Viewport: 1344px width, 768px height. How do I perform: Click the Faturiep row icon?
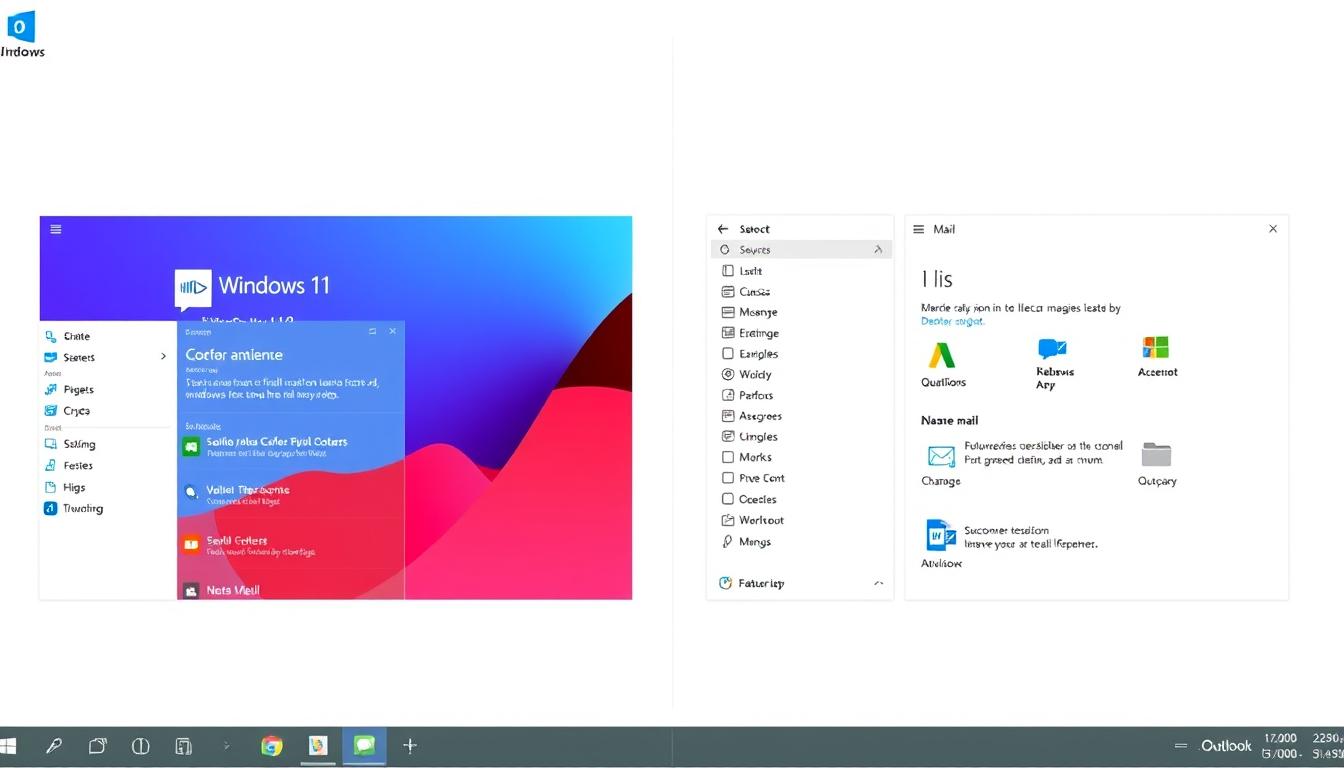pyautogui.click(x=726, y=583)
